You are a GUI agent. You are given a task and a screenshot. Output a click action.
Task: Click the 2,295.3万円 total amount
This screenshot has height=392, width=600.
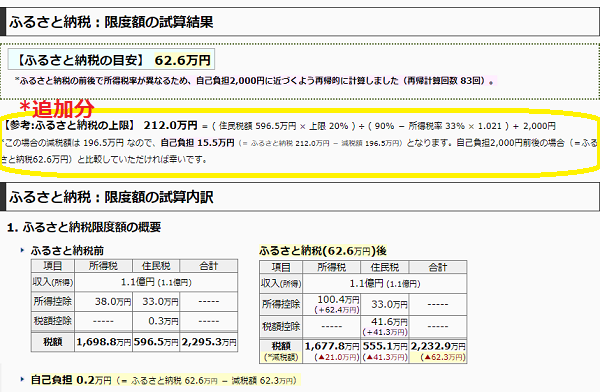(x=209, y=341)
